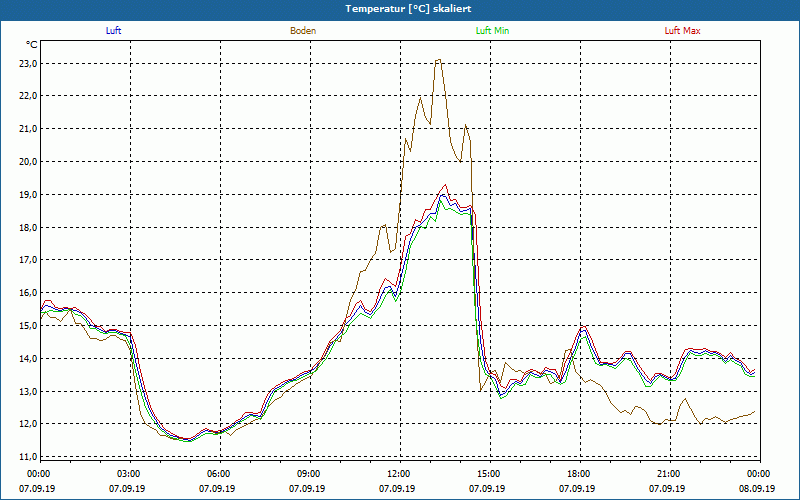
Task: Click the 11,0 value on the temperature axis
Action: (x=28, y=457)
